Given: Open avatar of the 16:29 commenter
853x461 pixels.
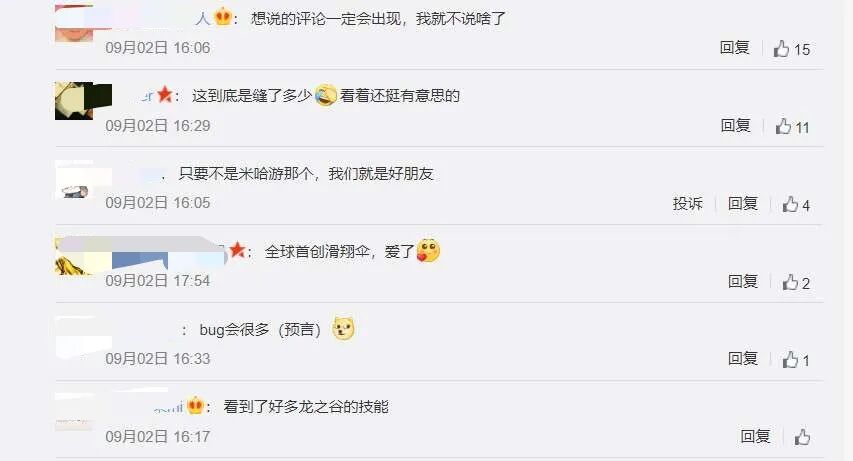Looking at the screenshot, I should point(74,101).
